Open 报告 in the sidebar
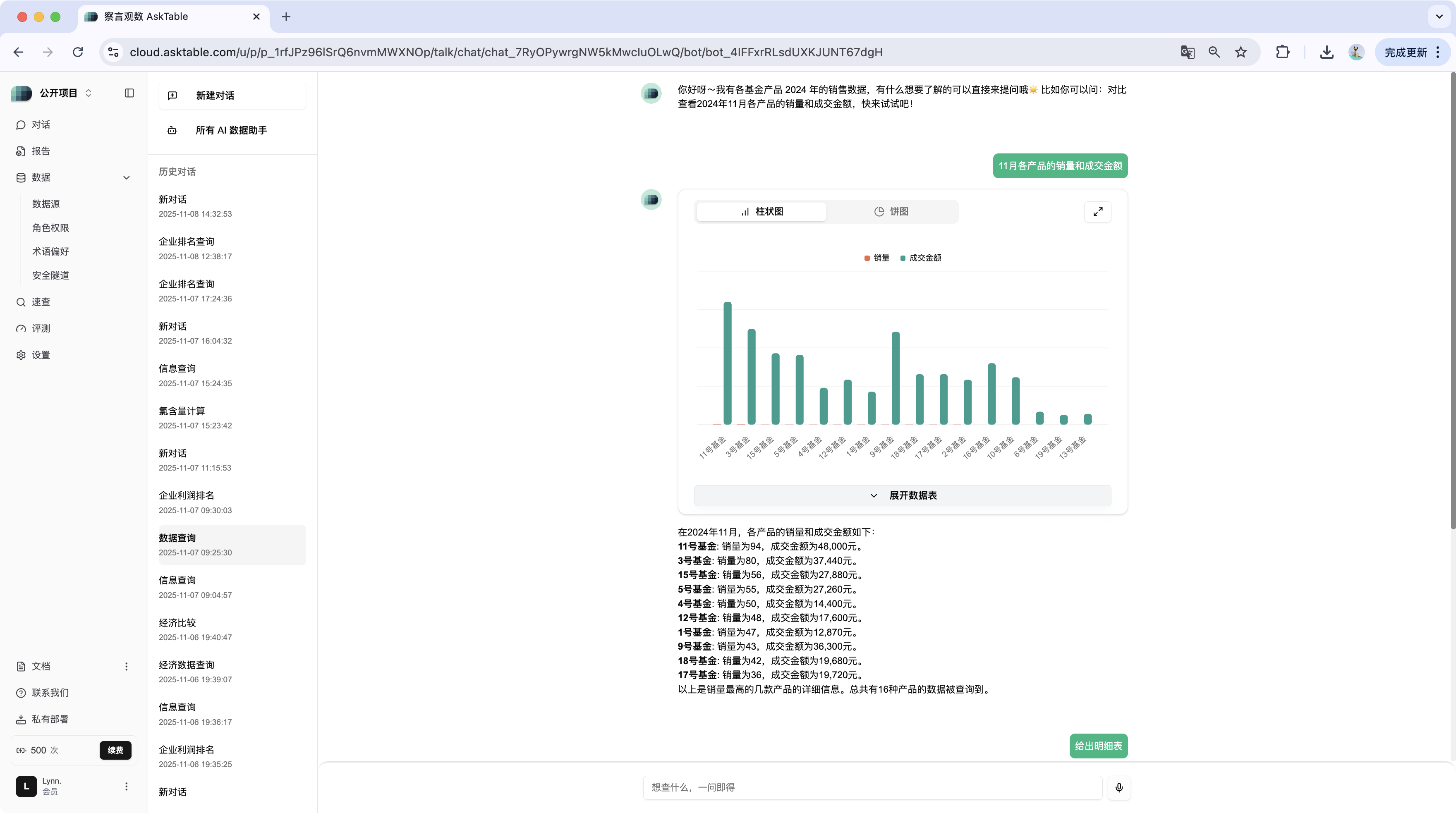Screen dimensions: 1456x813 point(40,151)
